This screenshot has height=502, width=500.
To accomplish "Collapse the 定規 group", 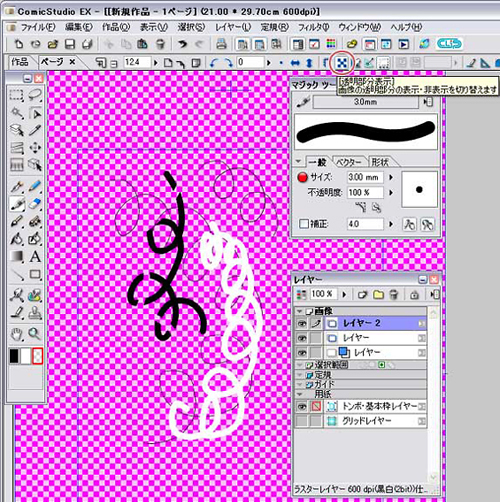I will [x=300, y=375].
